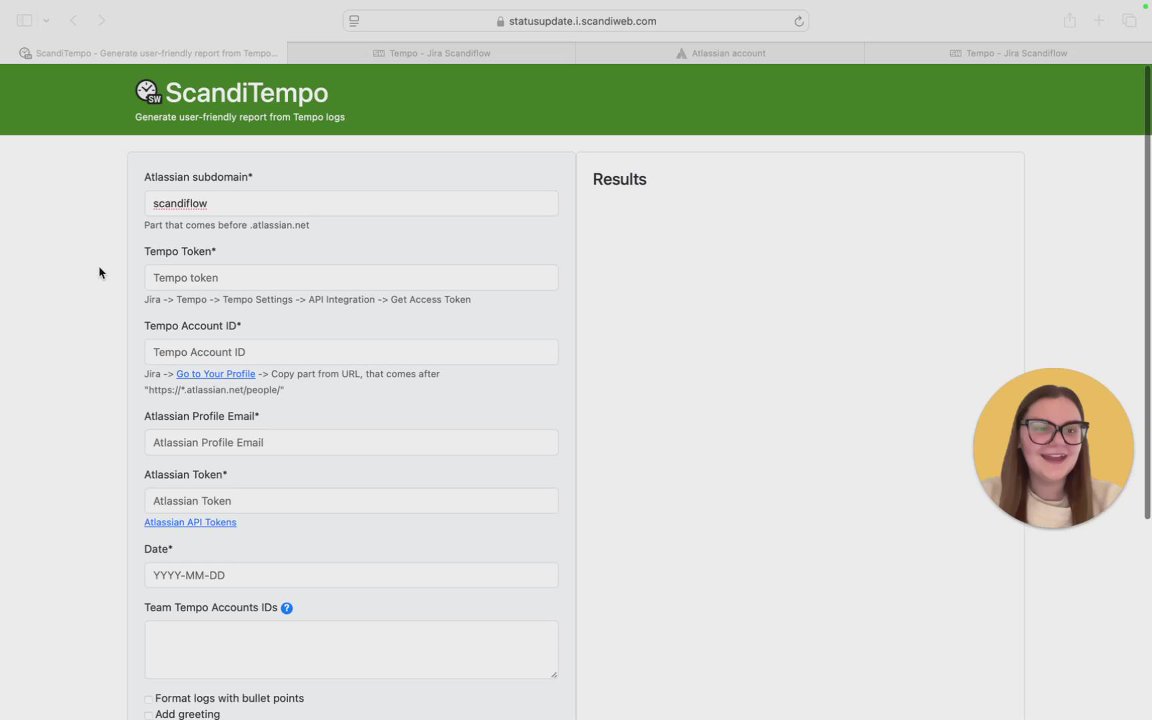Image resolution: width=1152 pixels, height=720 pixels.
Task: Reload the page with the refresh icon
Action: [x=799, y=21]
